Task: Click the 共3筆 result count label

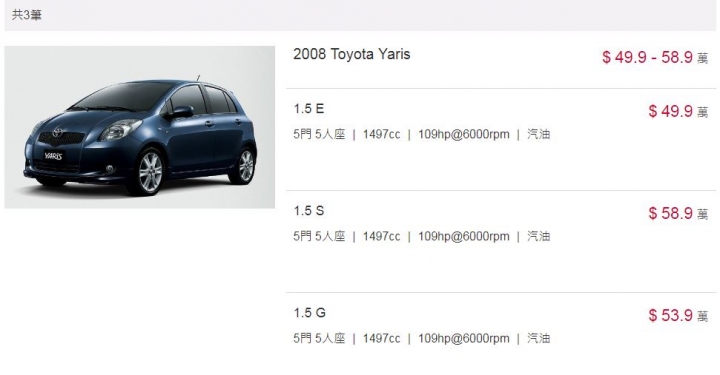Action: (x=27, y=15)
